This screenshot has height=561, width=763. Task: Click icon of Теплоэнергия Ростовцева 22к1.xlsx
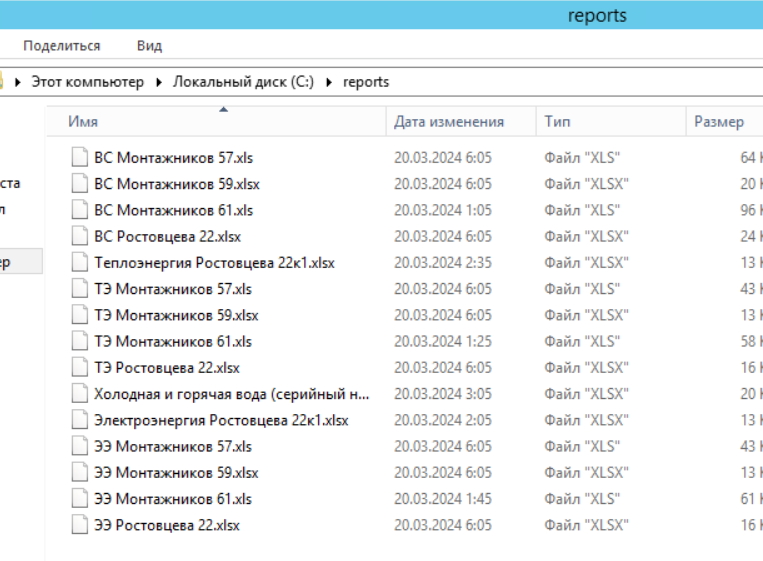pos(80,263)
